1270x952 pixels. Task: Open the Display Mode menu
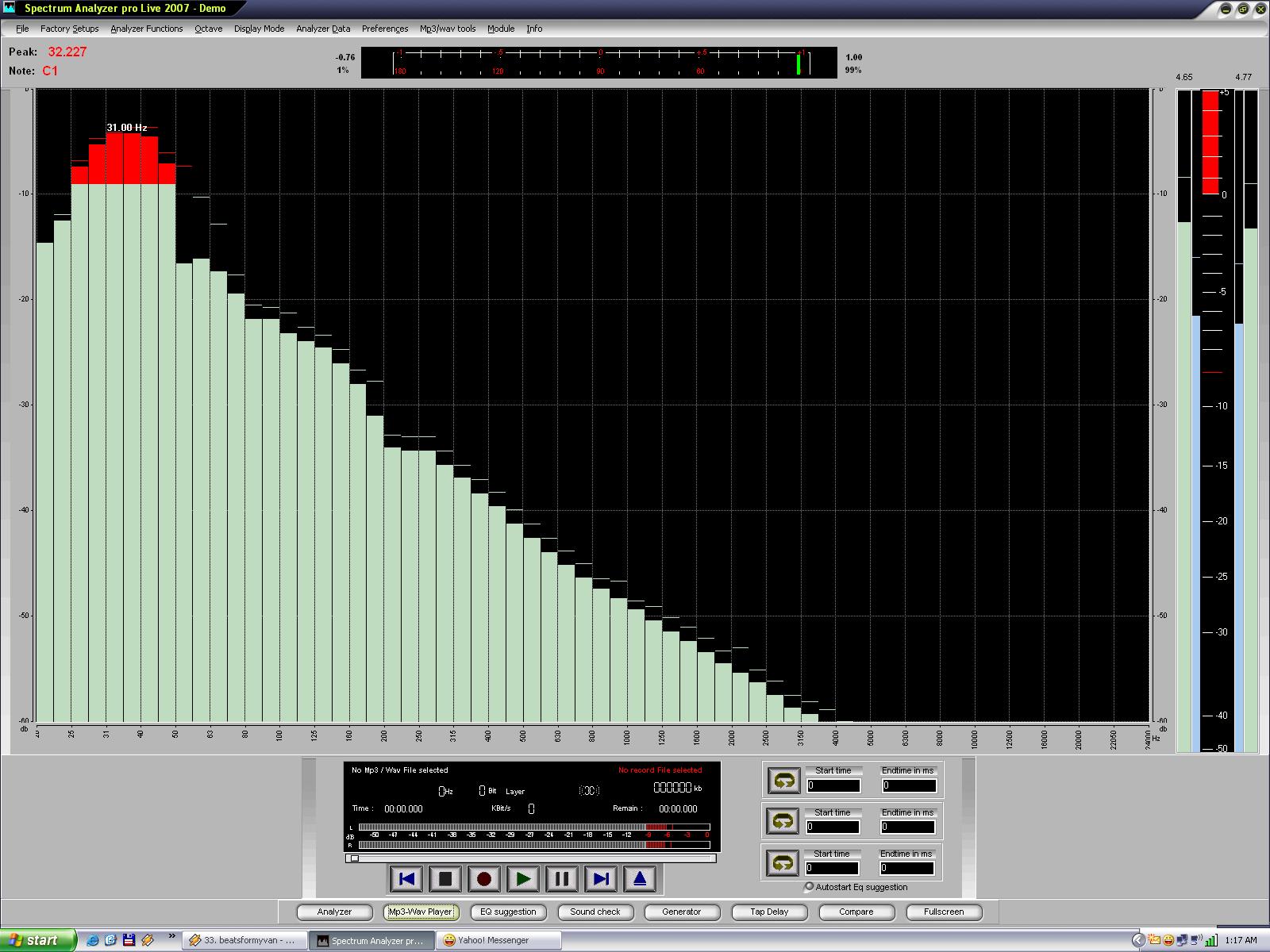tap(259, 29)
